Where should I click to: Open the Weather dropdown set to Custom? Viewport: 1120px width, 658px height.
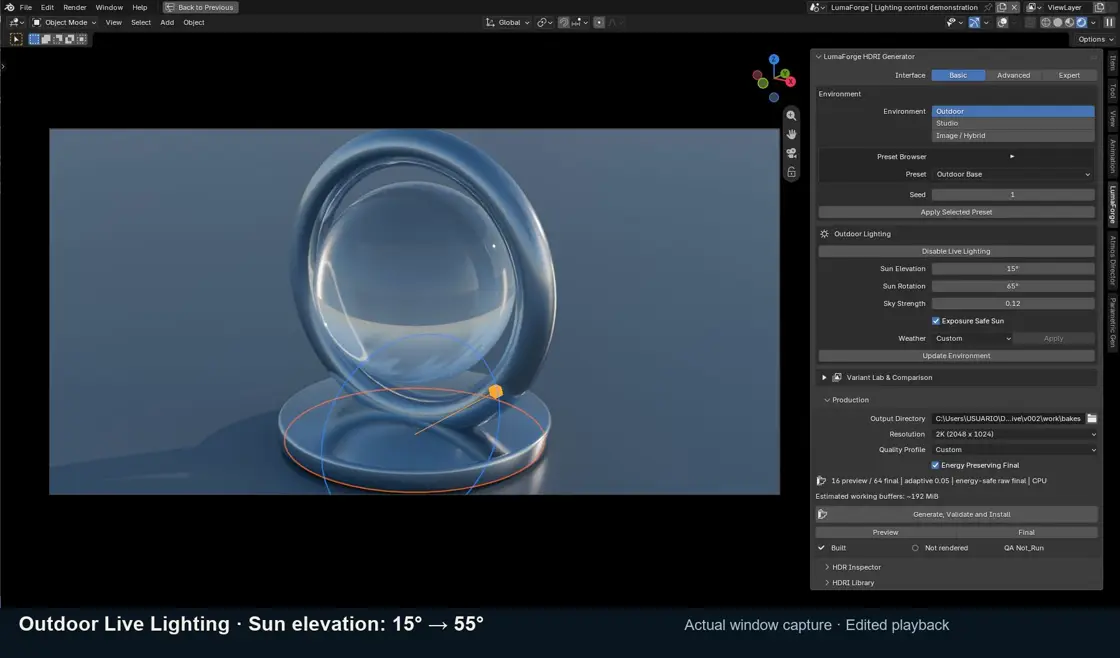[x=972, y=339]
